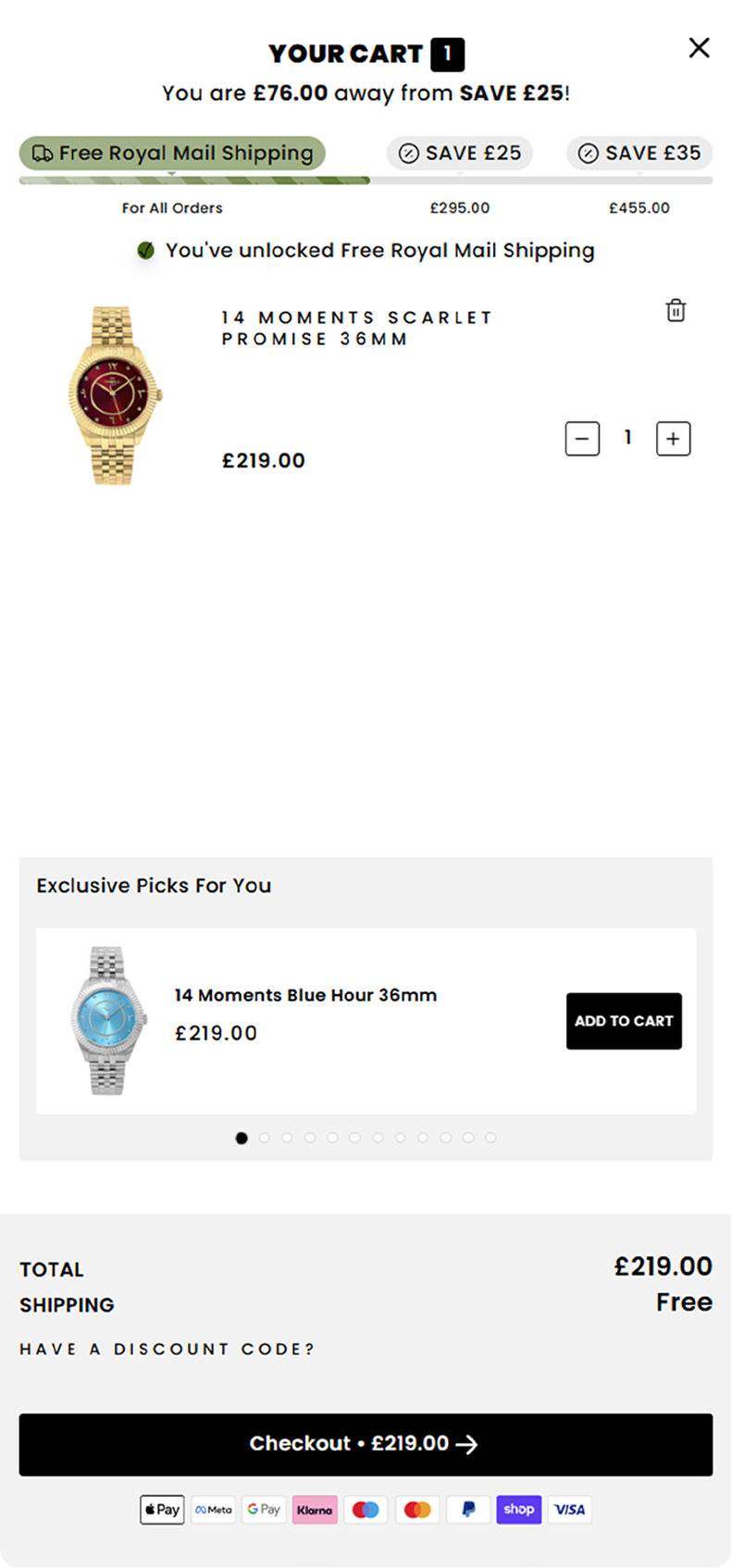Click the Shop Pay payment icon
This screenshot has height=1568, width=732.
point(518,1510)
